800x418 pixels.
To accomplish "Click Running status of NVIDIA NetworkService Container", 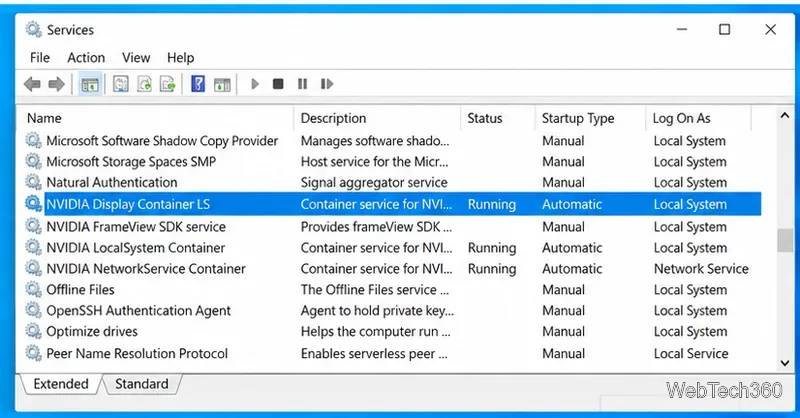I will click(x=492, y=268).
